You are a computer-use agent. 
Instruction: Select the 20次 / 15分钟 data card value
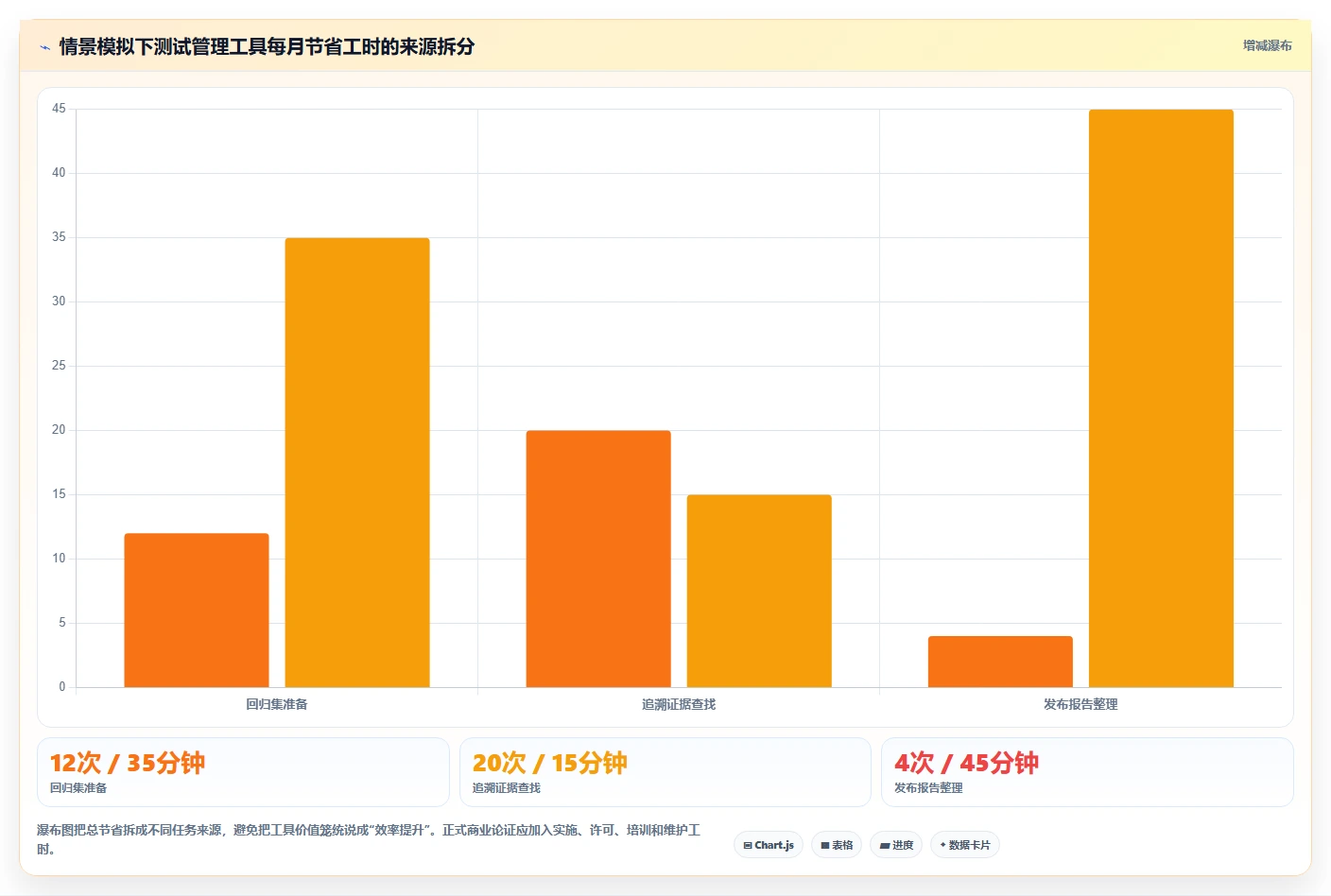click(x=550, y=763)
